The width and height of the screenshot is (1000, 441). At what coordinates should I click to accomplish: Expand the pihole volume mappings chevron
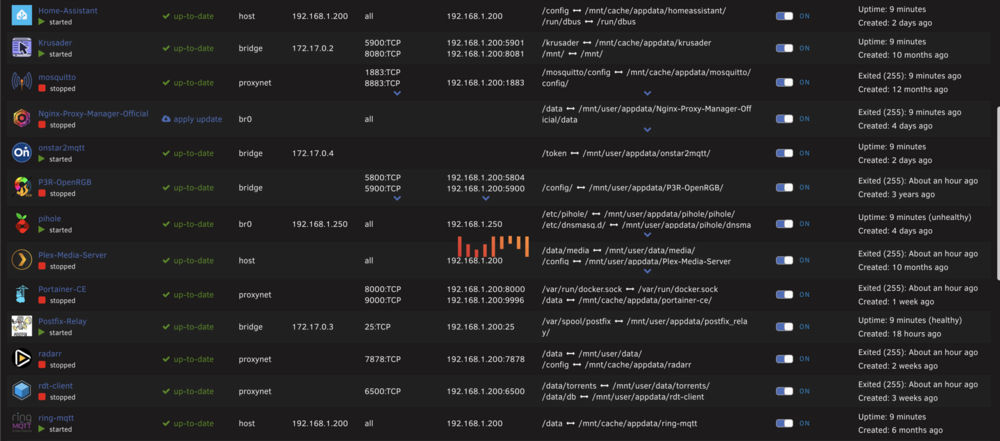(647, 235)
